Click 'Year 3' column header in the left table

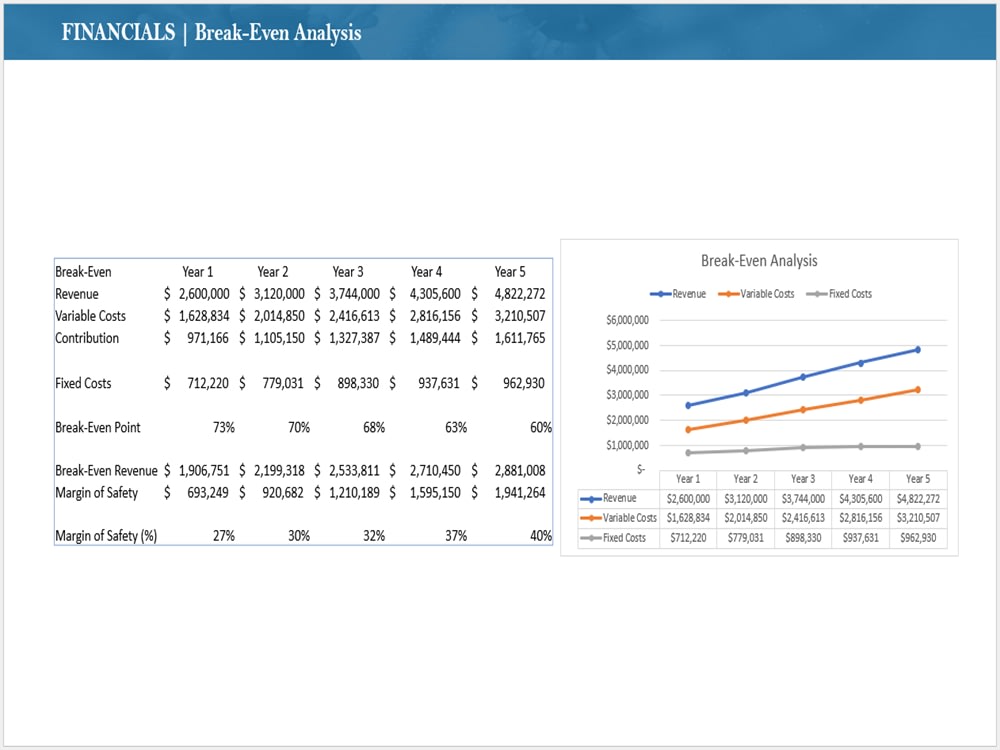point(348,272)
